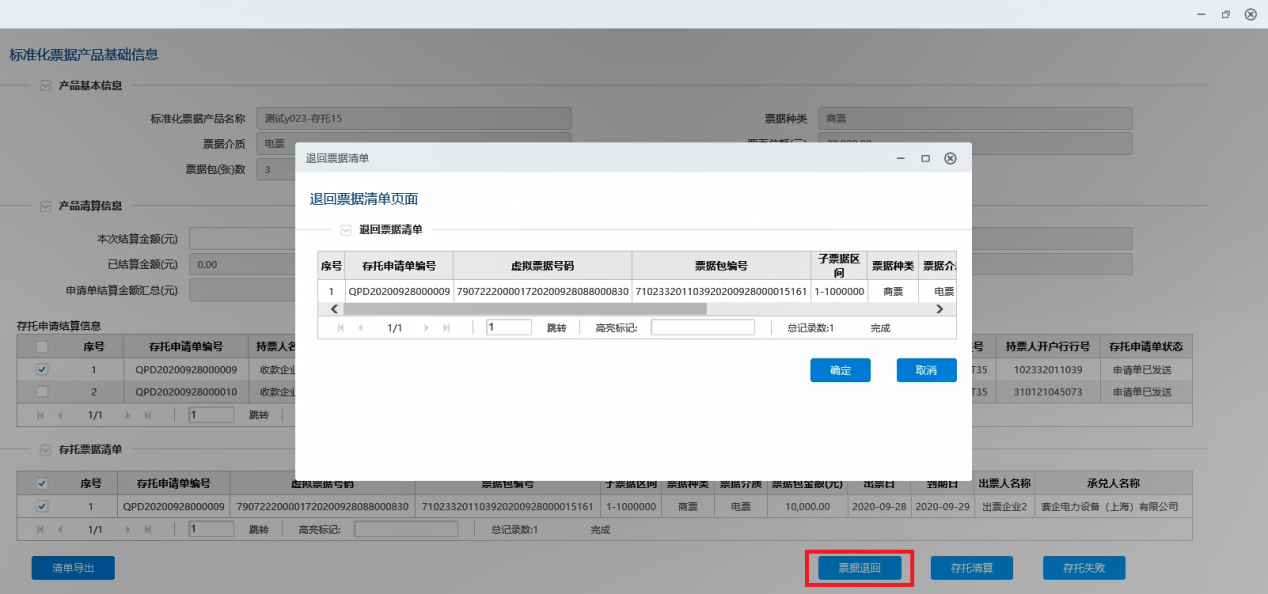
Task: Close the 退回票据清单 dialog
Action: click(x=950, y=158)
